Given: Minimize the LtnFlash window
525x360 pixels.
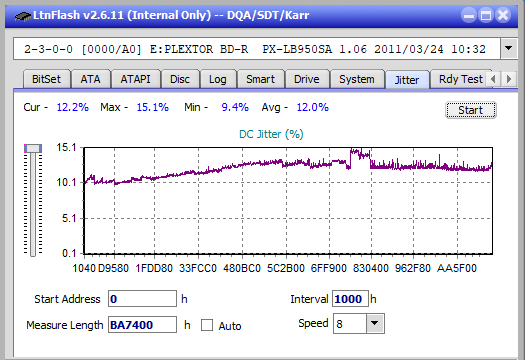Looking at the screenshot, I should (469, 15).
